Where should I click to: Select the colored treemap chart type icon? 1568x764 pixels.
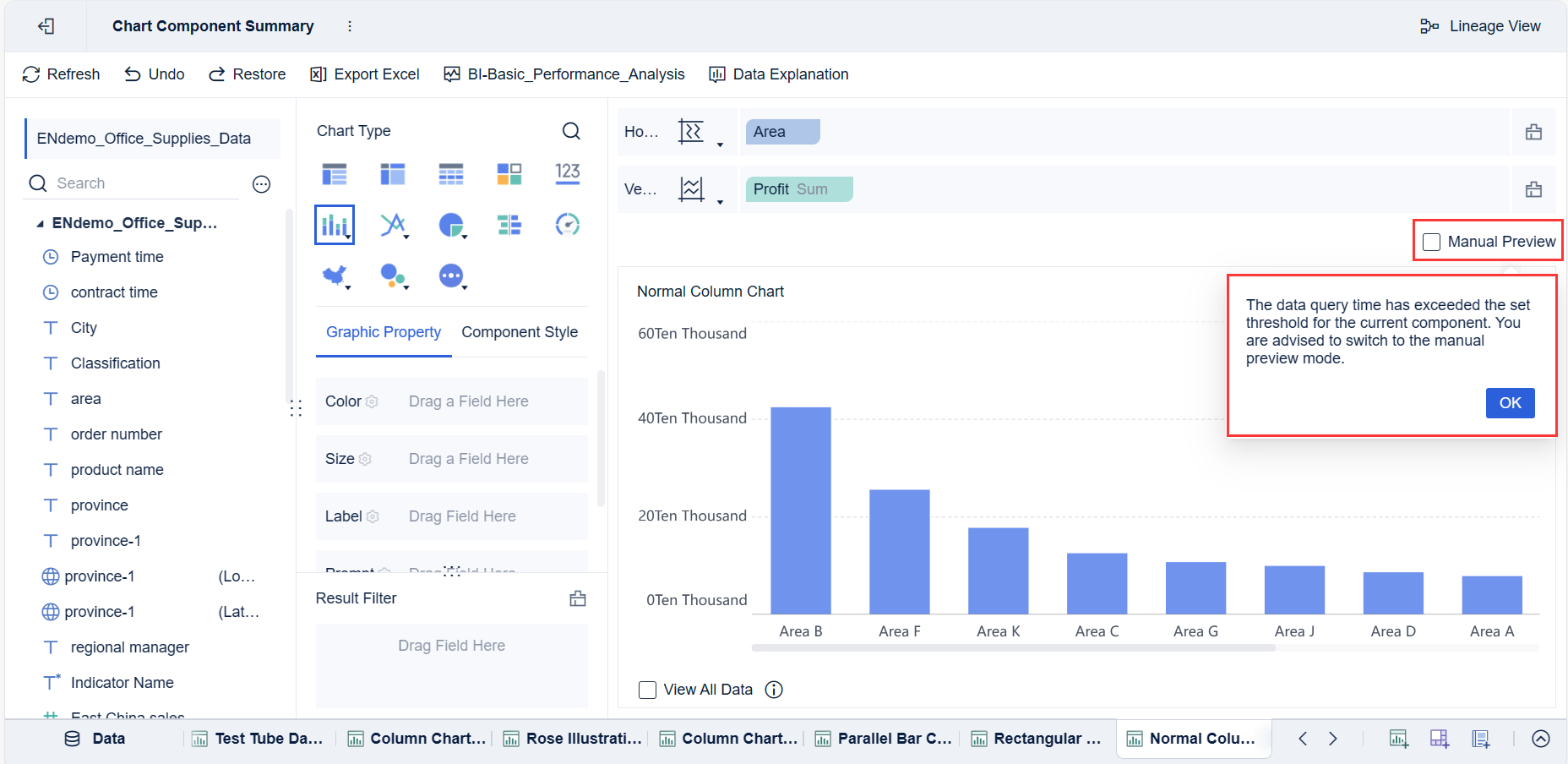[509, 174]
